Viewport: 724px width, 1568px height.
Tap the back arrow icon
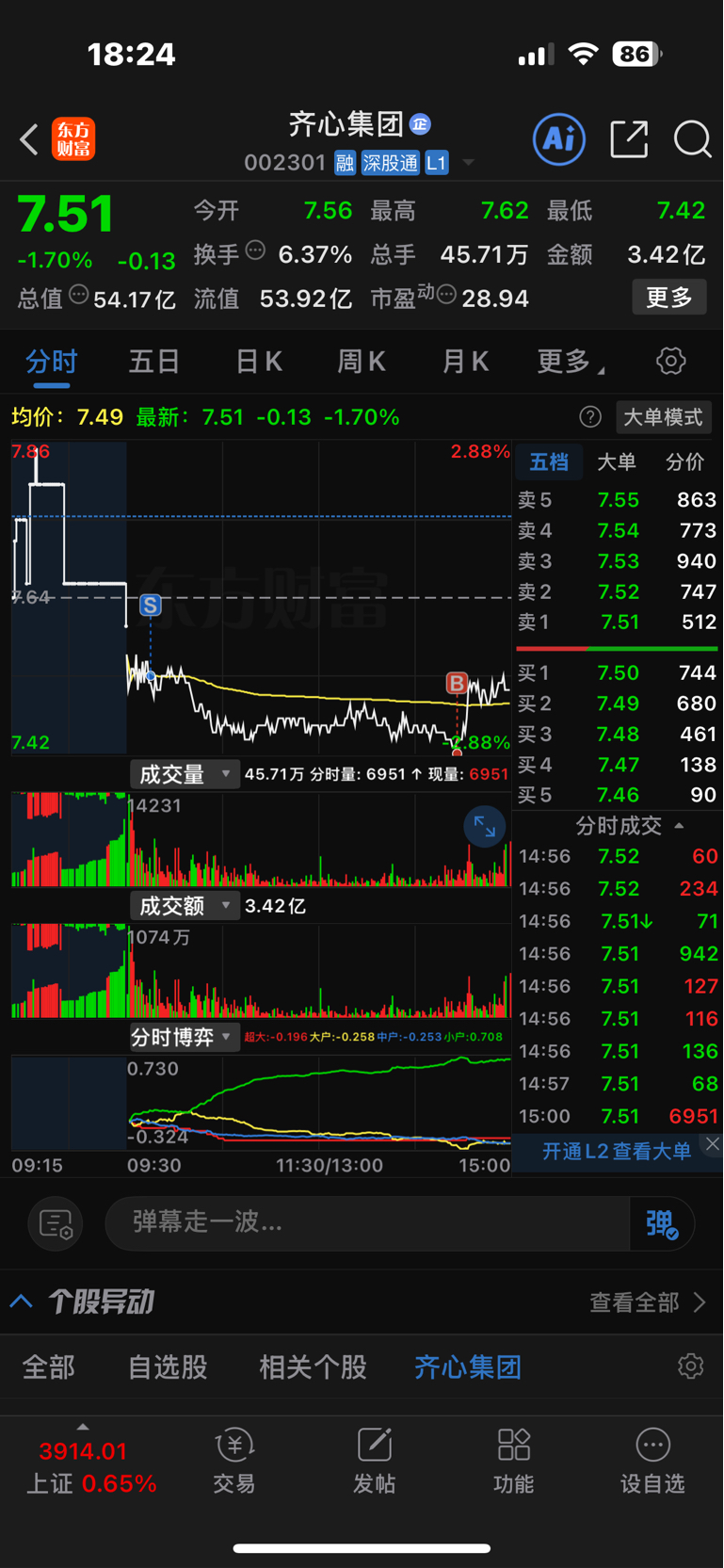pyautogui.click(x=29, y=139)
